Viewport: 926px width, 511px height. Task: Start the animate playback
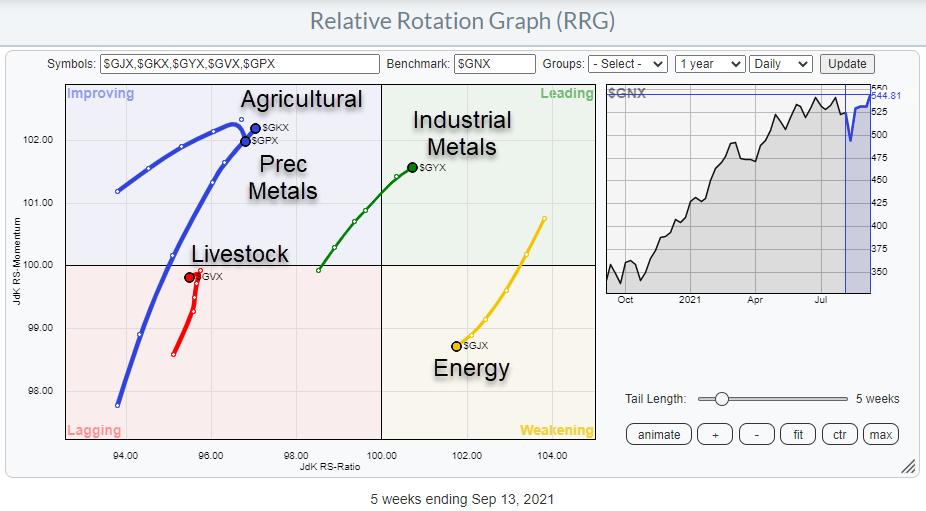(659, 434)
